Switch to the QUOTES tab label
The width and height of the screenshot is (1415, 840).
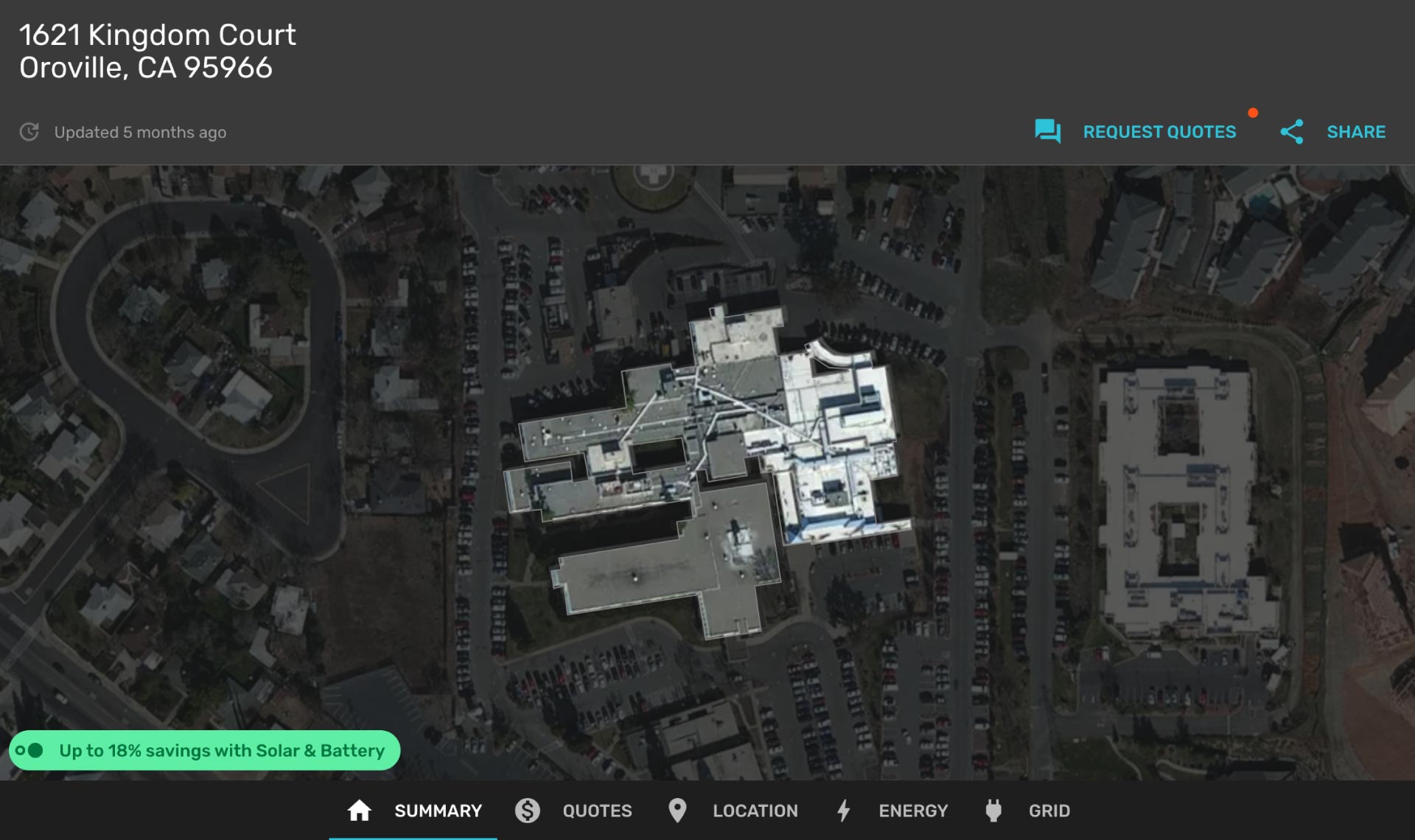point(597,811)
